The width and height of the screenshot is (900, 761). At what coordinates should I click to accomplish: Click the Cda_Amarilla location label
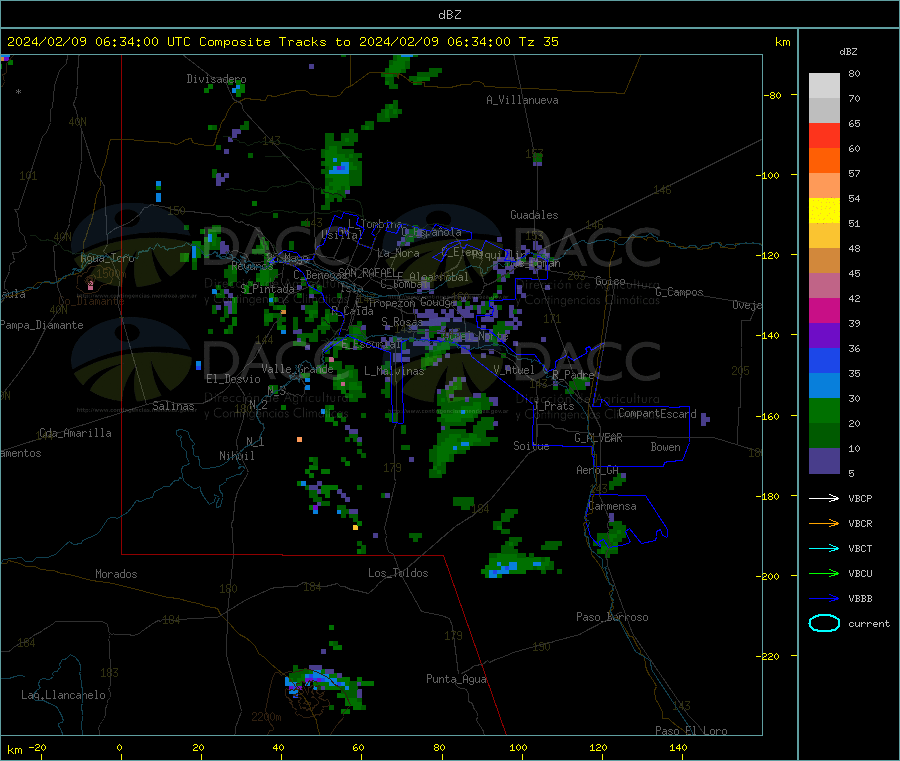click(75, 433)
